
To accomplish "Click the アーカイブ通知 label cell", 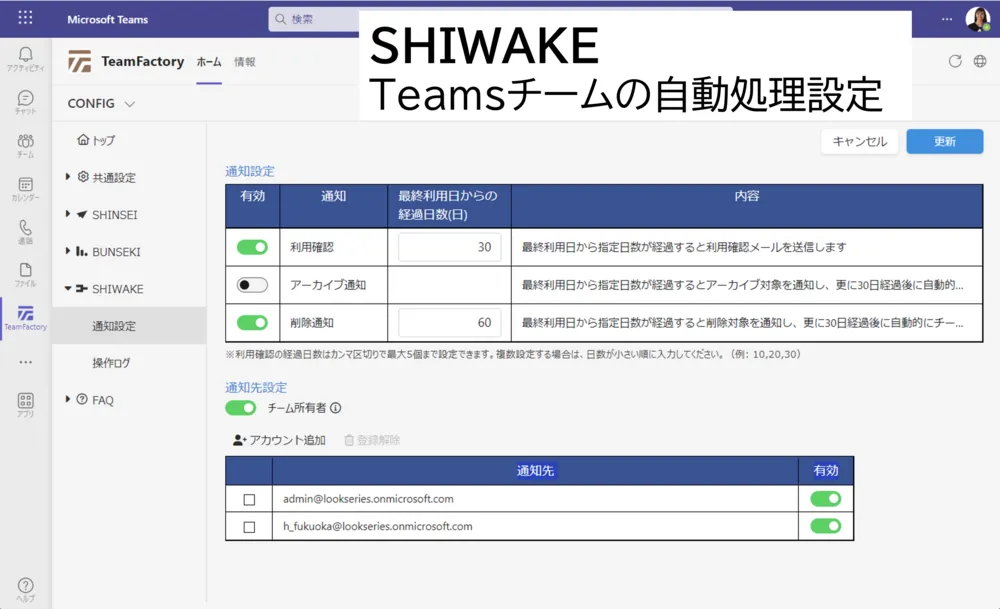I will click(x=334, y=284).
